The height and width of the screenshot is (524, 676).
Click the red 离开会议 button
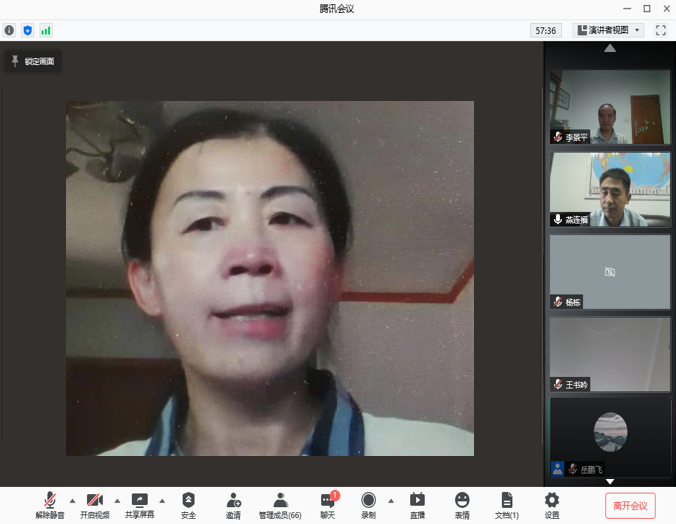click(630, 505)
